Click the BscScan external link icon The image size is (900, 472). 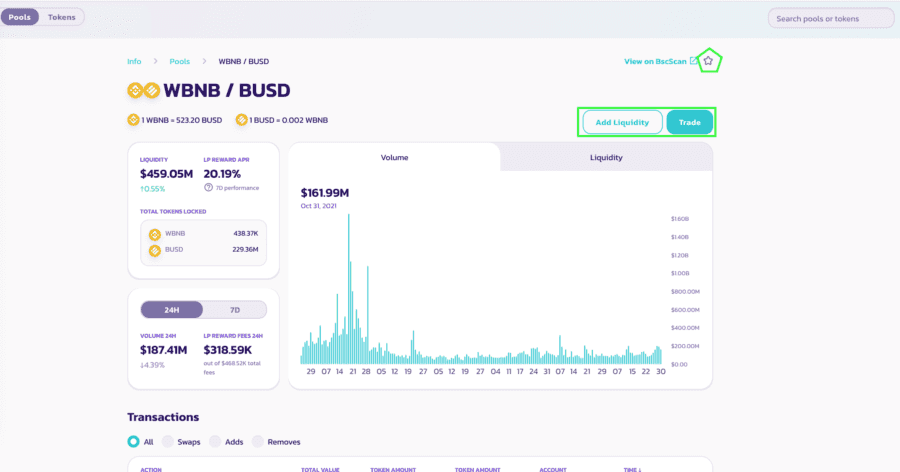coord(693,61)
